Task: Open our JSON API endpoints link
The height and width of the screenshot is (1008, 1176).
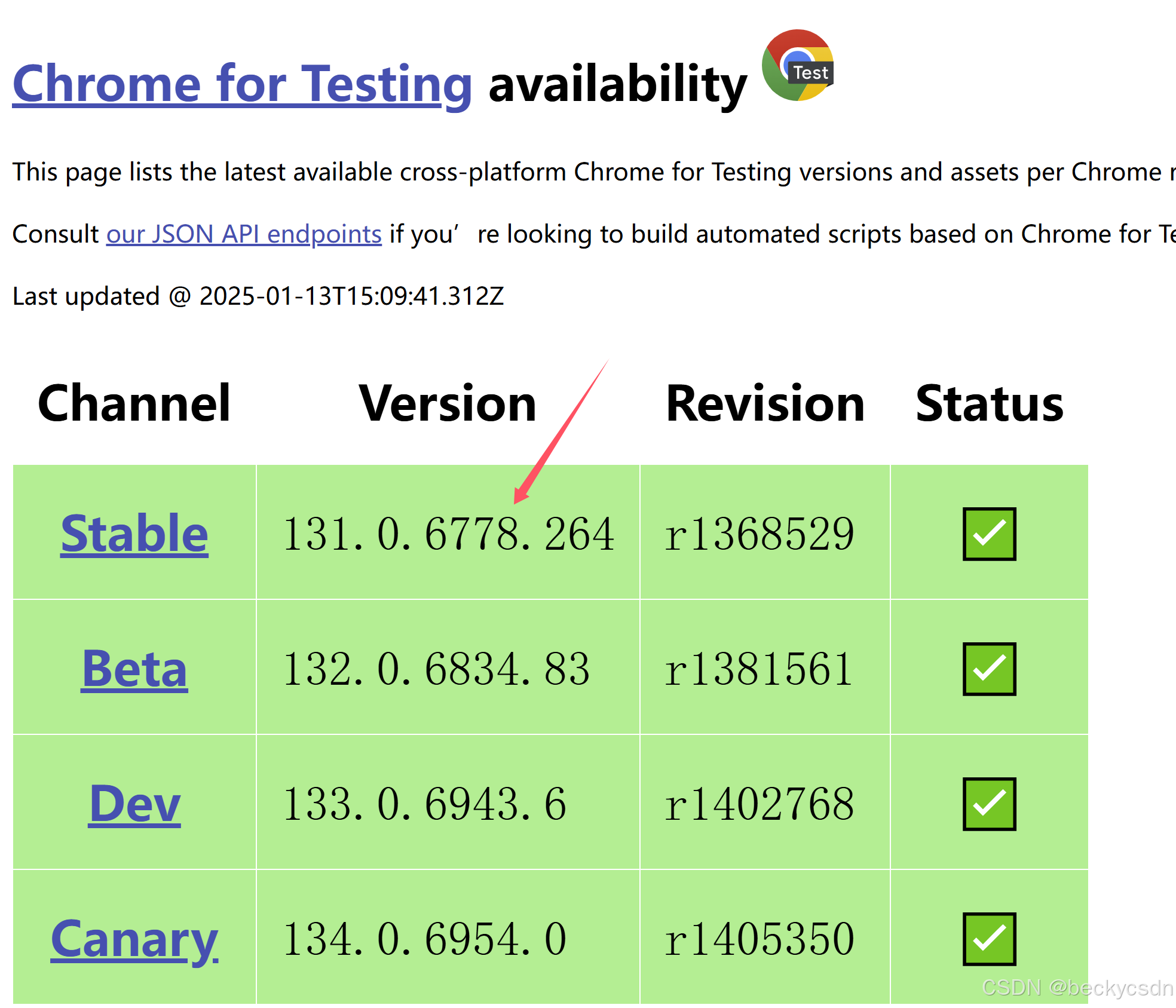Action: click(x=244, y=234)
